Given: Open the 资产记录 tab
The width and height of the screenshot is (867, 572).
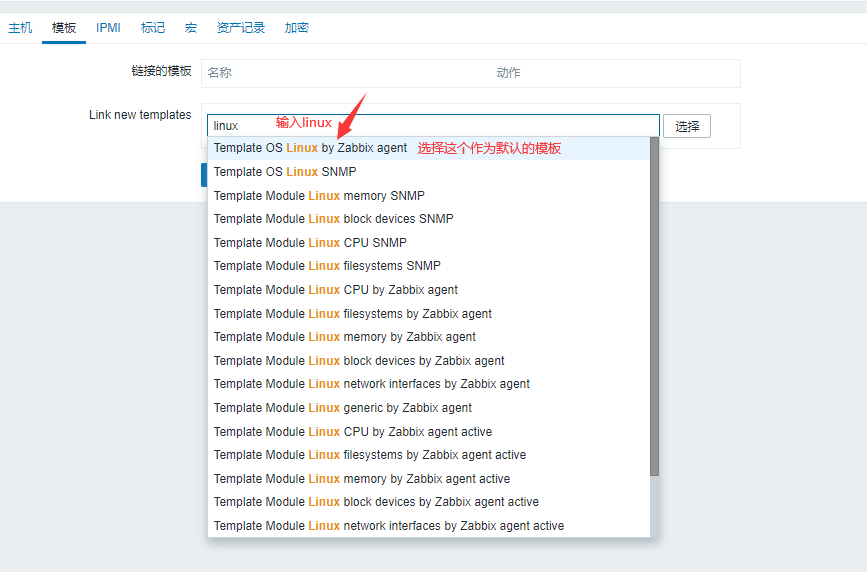Looking at the screenshot, I should pyautogui.click(x=241, y=28).
